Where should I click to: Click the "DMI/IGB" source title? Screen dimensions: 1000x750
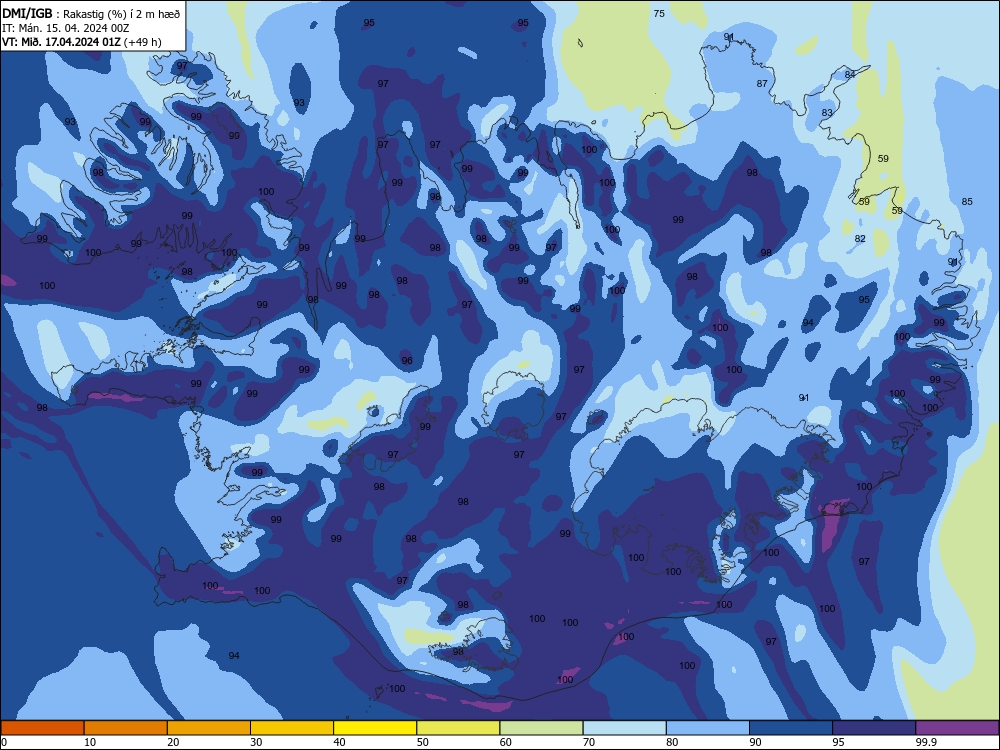pyautogui.click(x=27, y=13)
